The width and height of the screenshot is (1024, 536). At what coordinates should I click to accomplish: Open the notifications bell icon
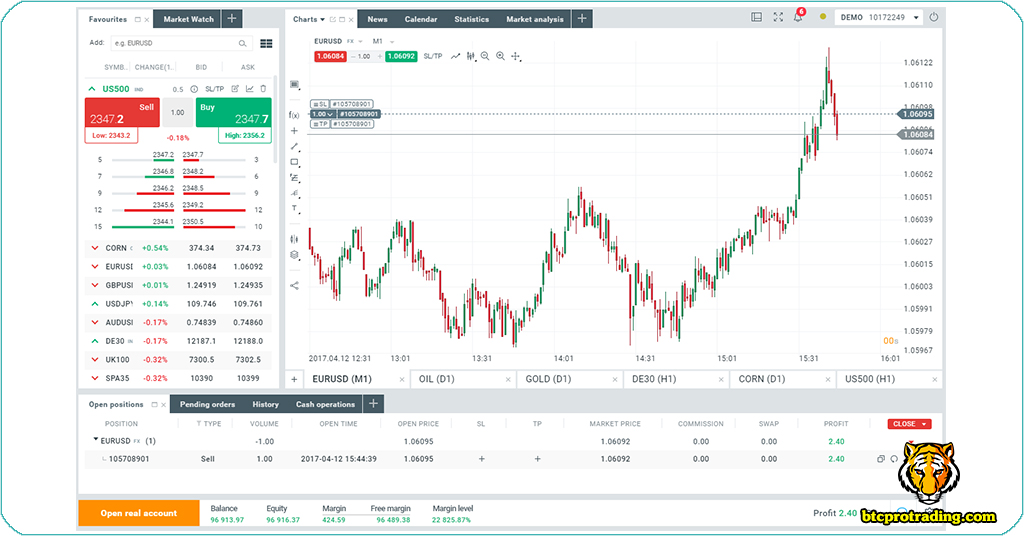point(798,18)
